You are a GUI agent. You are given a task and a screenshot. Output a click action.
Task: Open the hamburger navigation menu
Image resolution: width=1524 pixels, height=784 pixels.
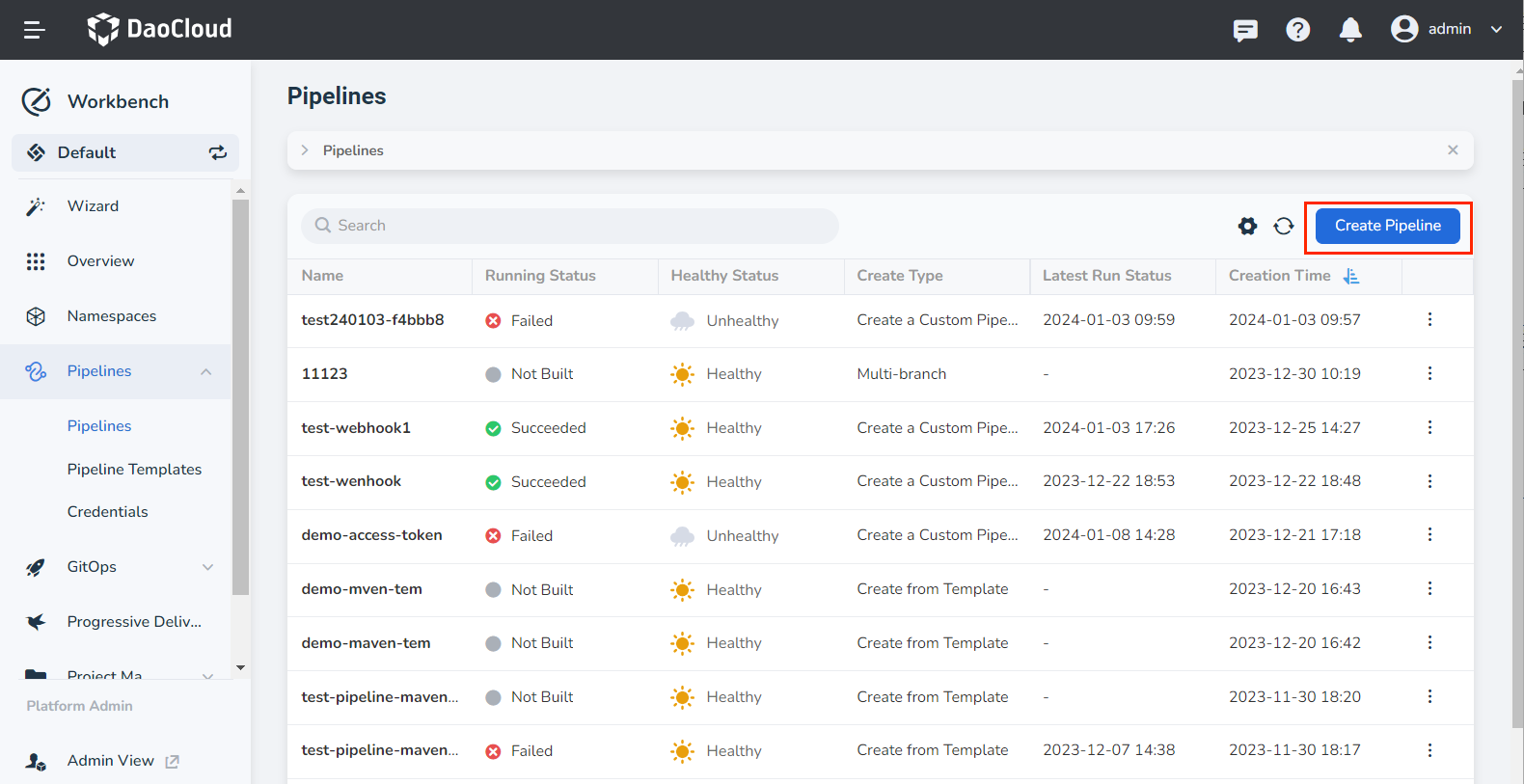pos(35,30)
